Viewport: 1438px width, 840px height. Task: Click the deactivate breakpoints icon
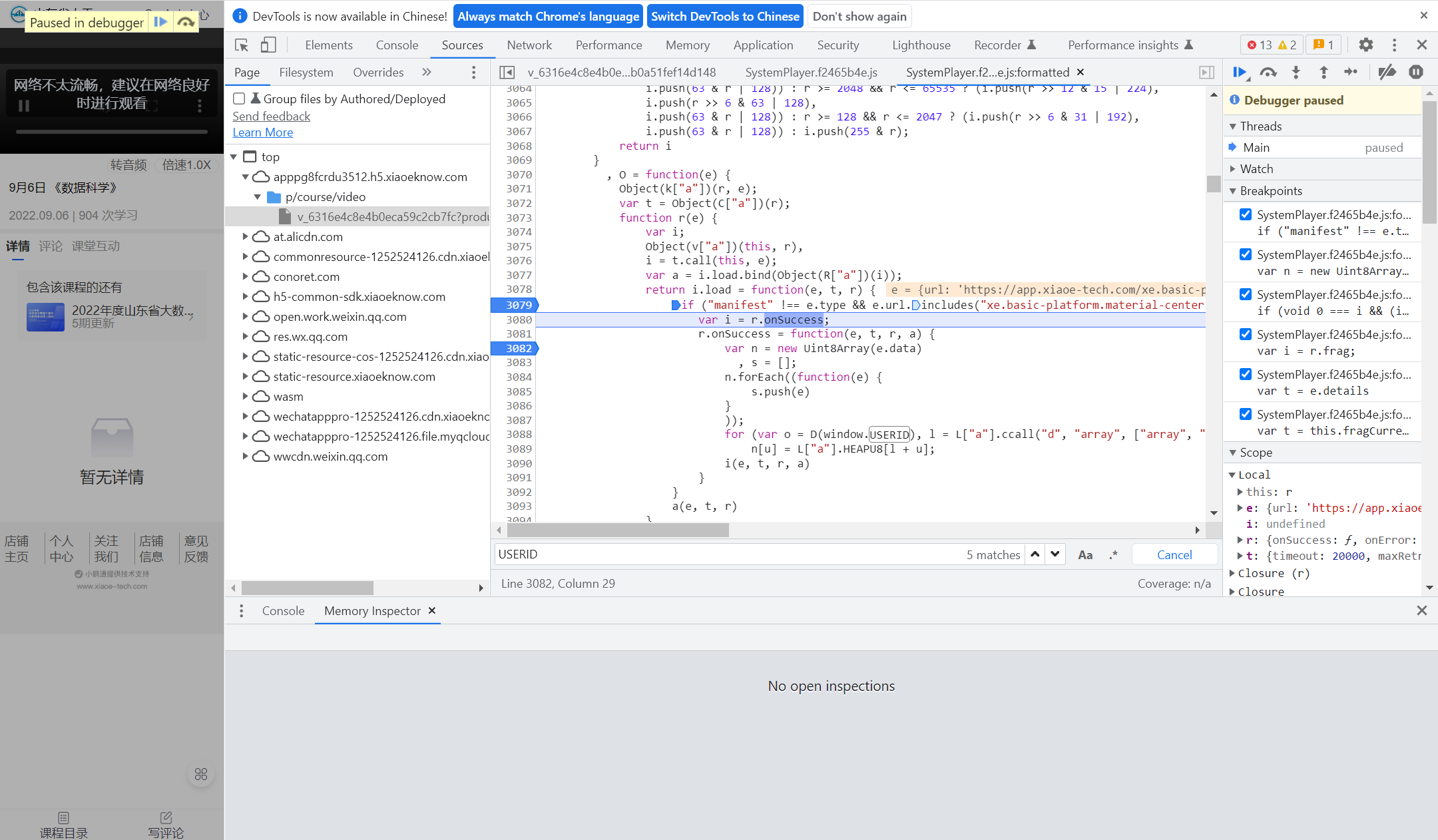tap(1387, 73)
